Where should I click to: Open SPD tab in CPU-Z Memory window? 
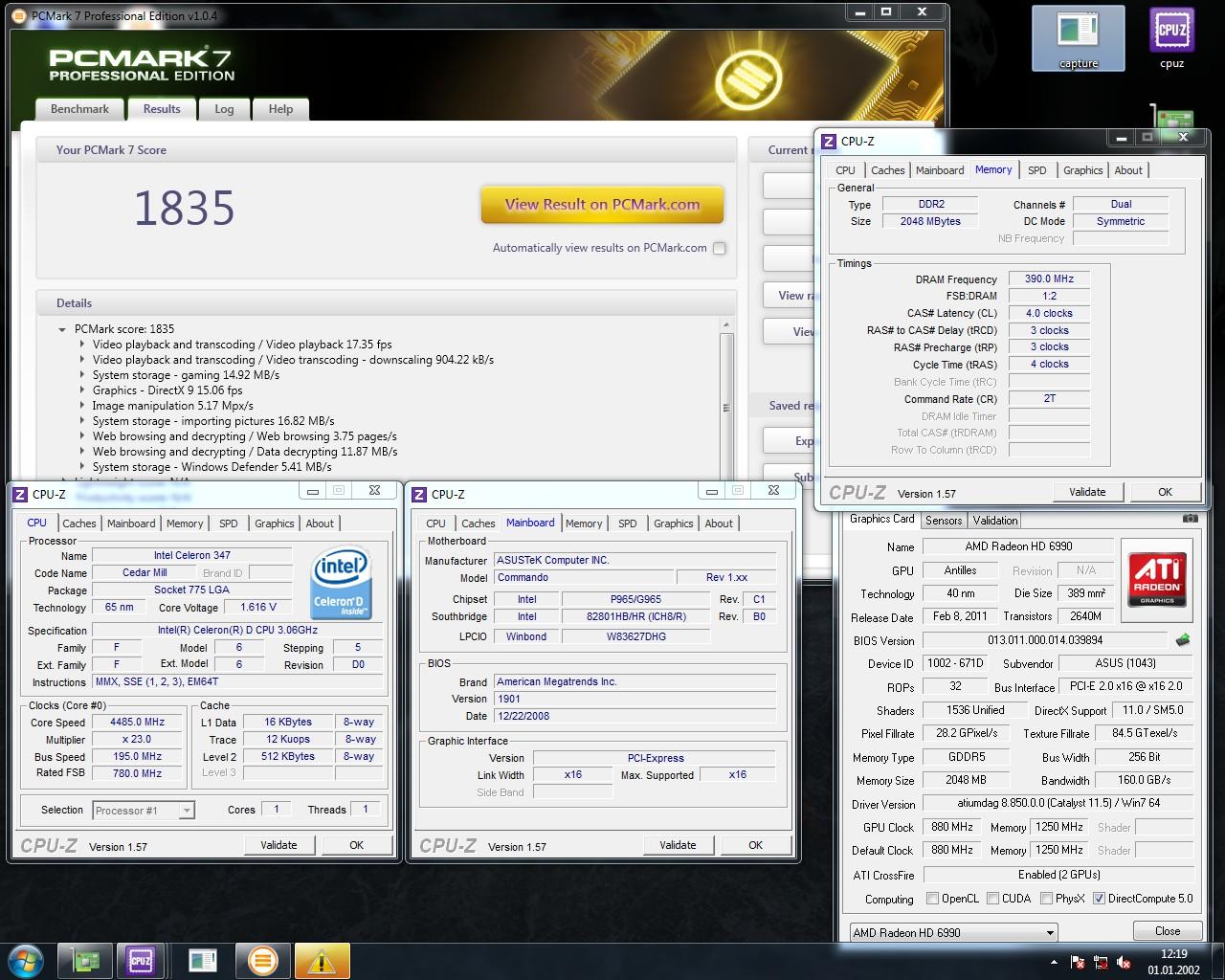pyautogui.click(x=1036, y=170)
